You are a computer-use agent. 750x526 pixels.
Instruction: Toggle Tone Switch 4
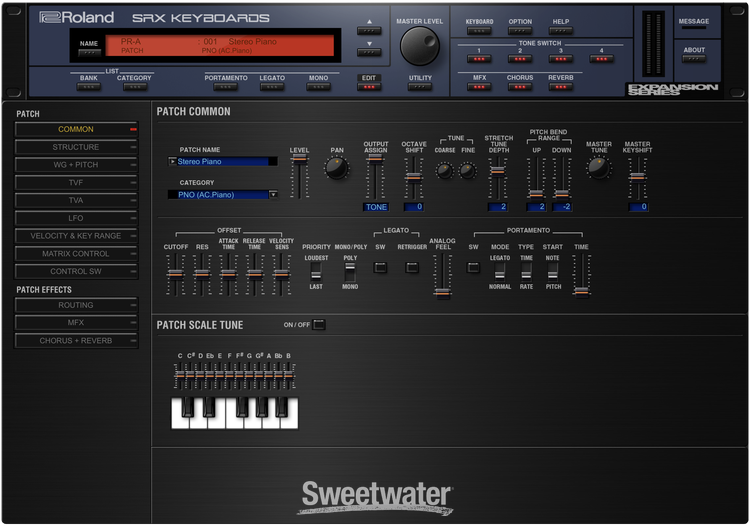(x=601, y=59)
